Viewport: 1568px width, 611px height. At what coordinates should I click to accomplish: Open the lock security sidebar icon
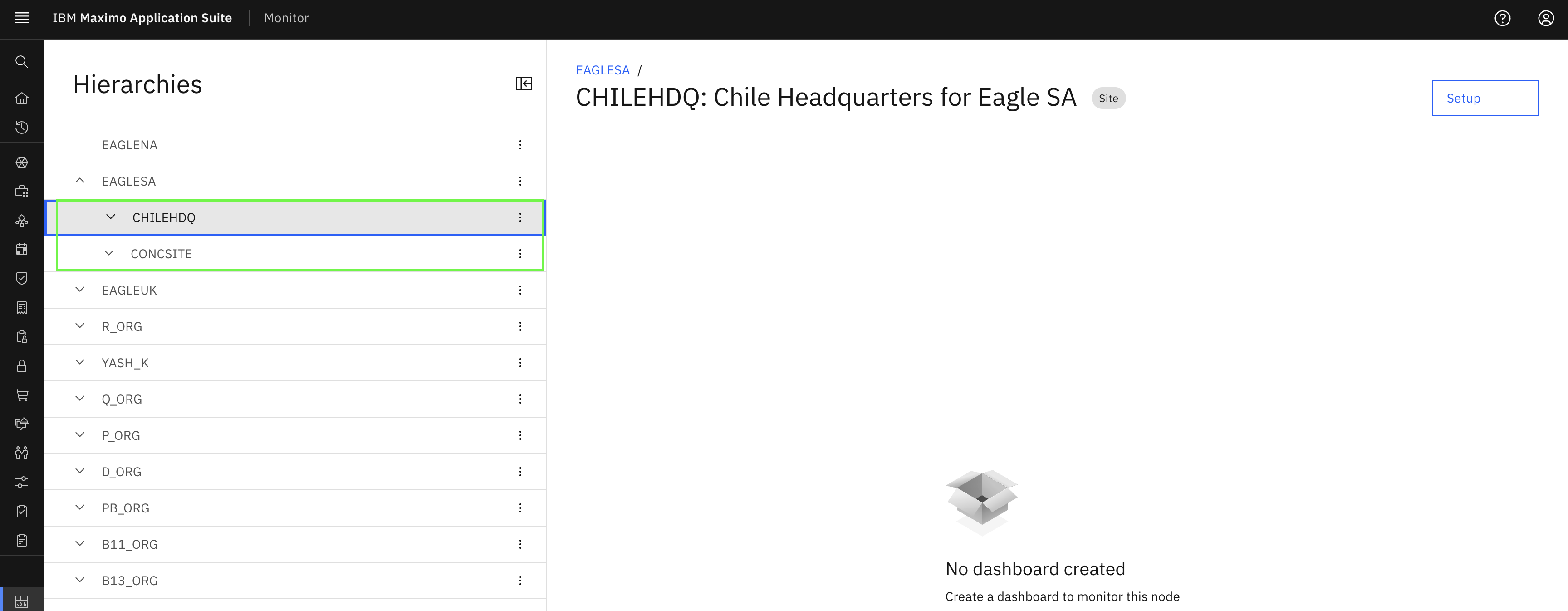click(22, 365)
